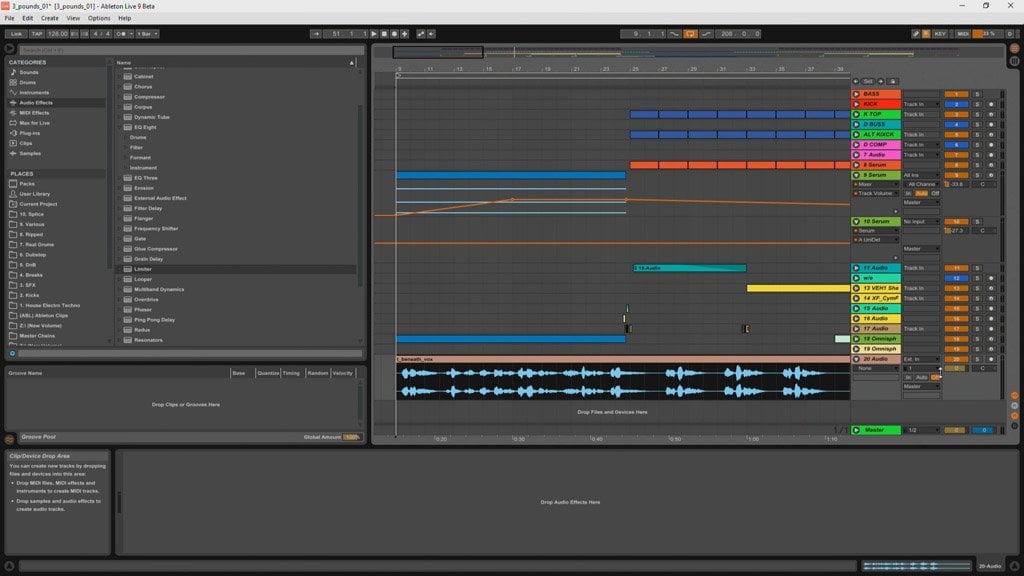Image resolution: width=1024 pixels, height=576 pixels.
Task: Open the Options menu
Action: click(99, 18)
